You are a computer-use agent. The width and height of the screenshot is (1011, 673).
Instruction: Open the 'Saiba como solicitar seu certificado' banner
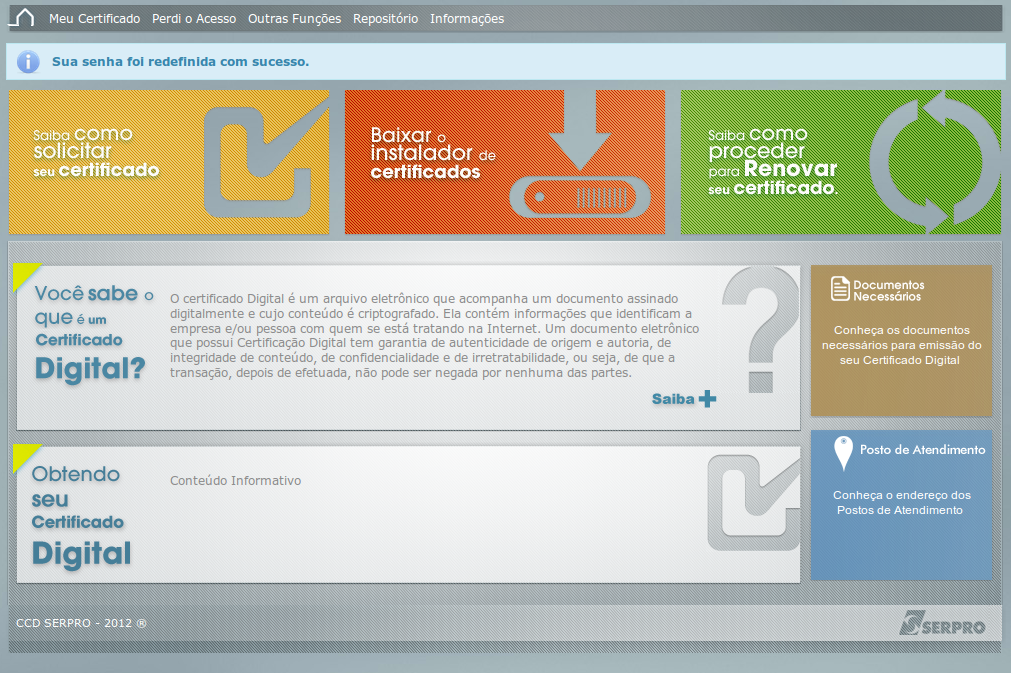point(169,162)
